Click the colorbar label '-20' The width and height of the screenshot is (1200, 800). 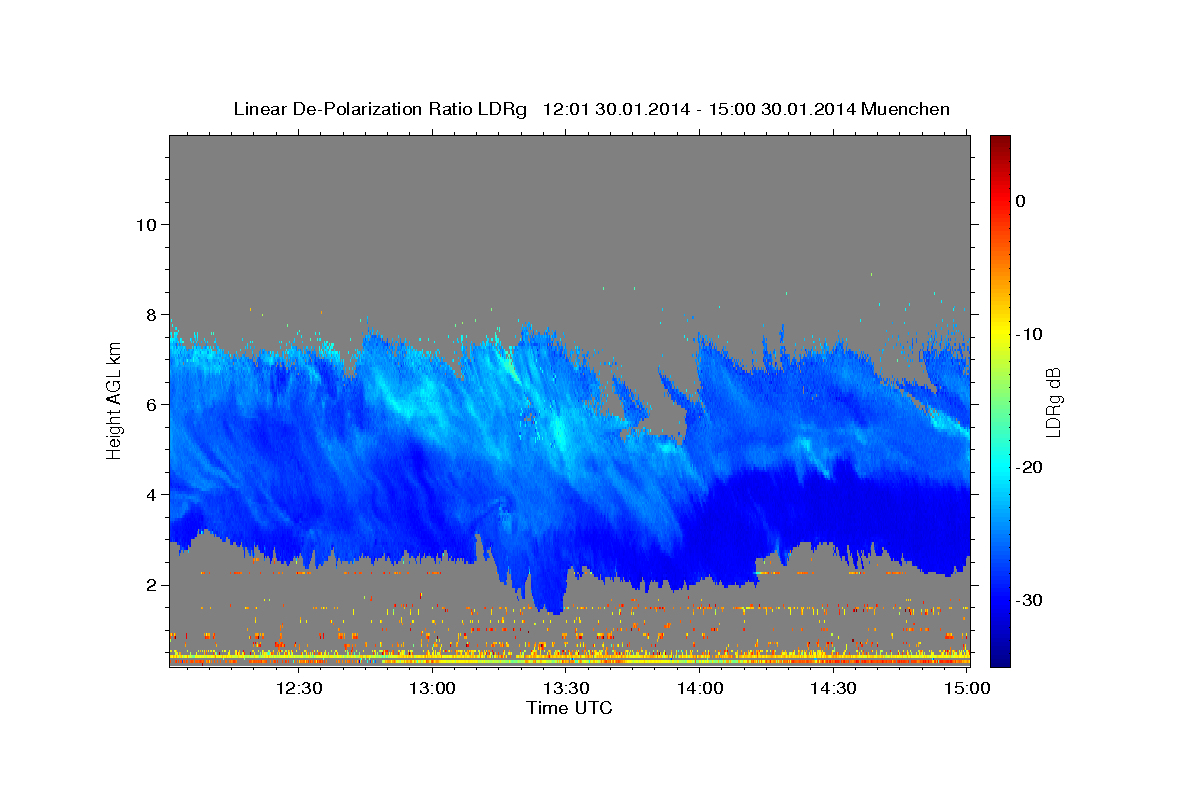1028,467
